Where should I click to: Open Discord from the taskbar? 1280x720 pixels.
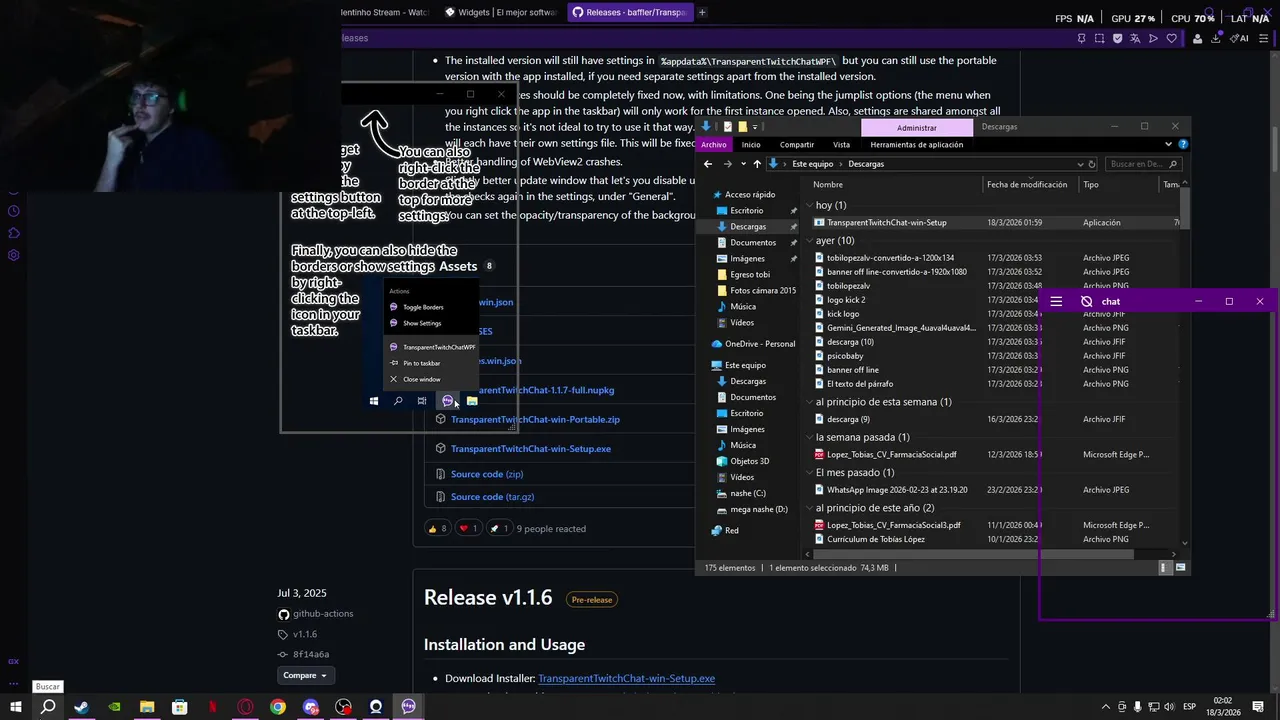[311, 707]
